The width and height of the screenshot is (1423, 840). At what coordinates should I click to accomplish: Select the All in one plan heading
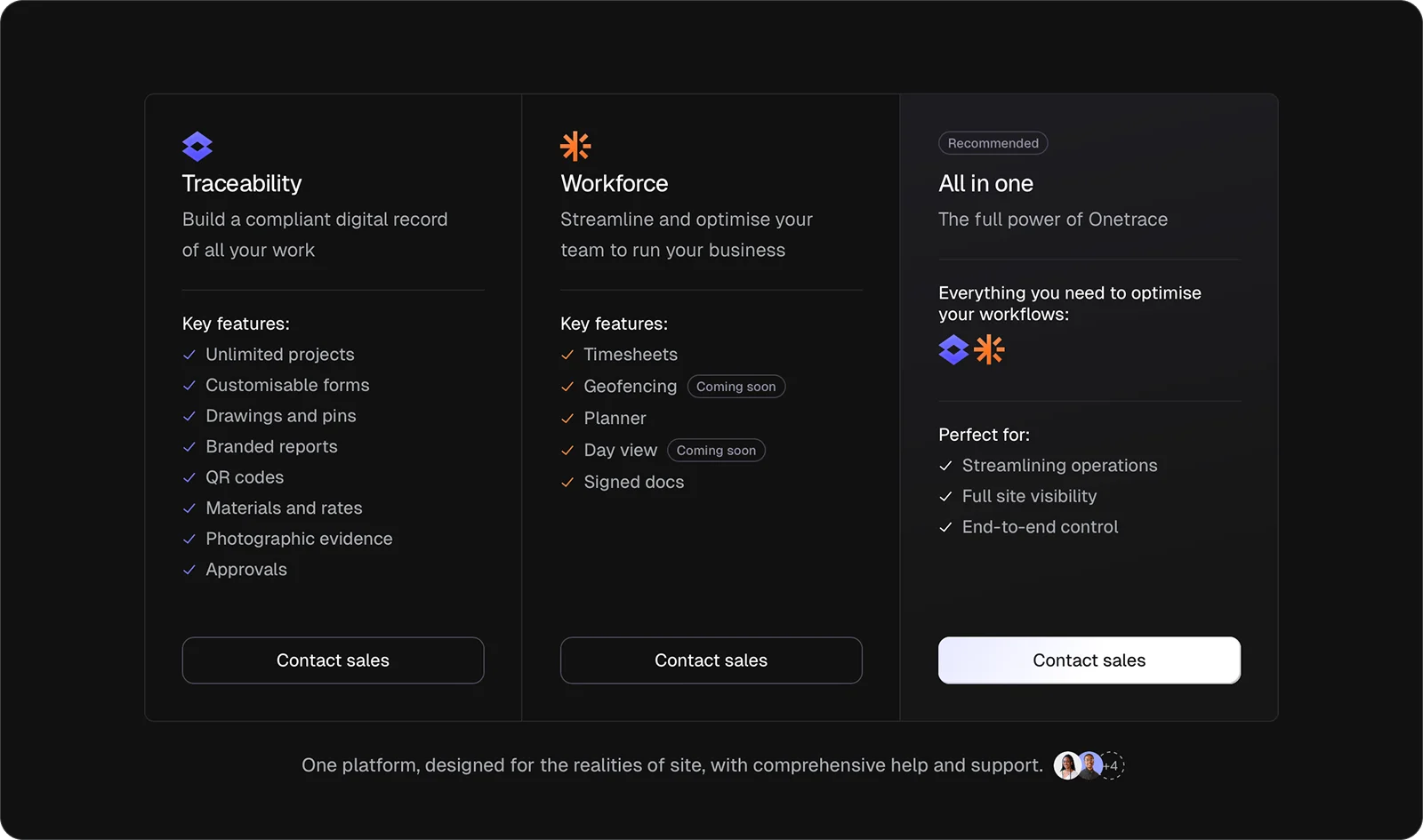(x=985, y=184)
